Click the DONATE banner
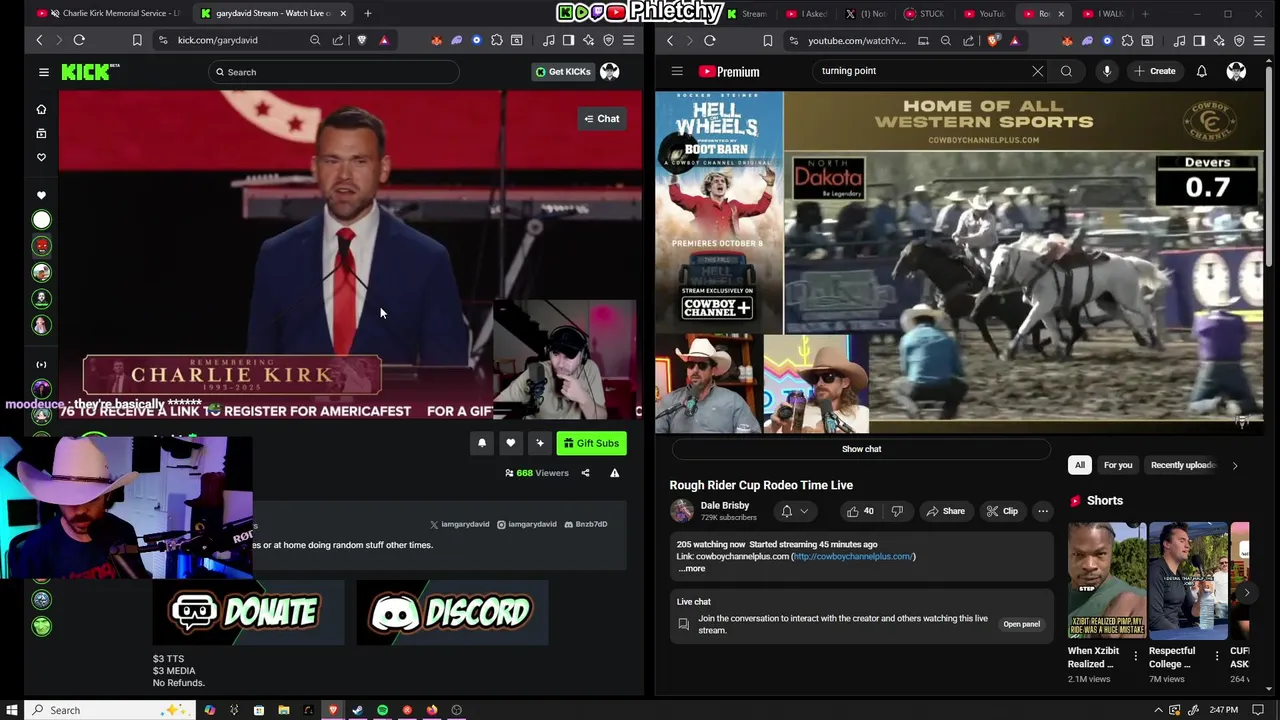1280x720 pixels. click(248, 612)
